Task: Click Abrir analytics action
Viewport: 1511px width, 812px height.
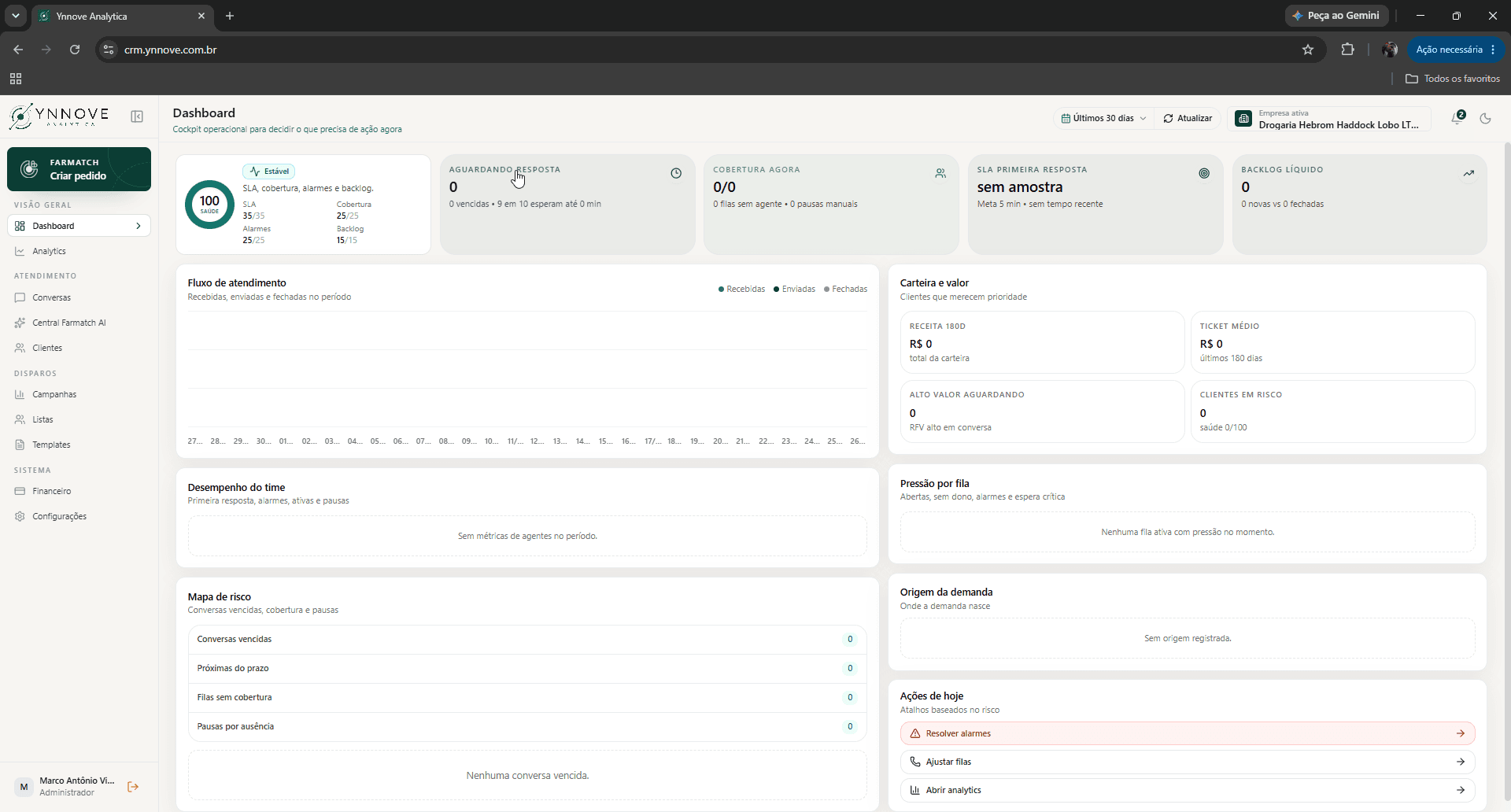Action: [1187, 790]
